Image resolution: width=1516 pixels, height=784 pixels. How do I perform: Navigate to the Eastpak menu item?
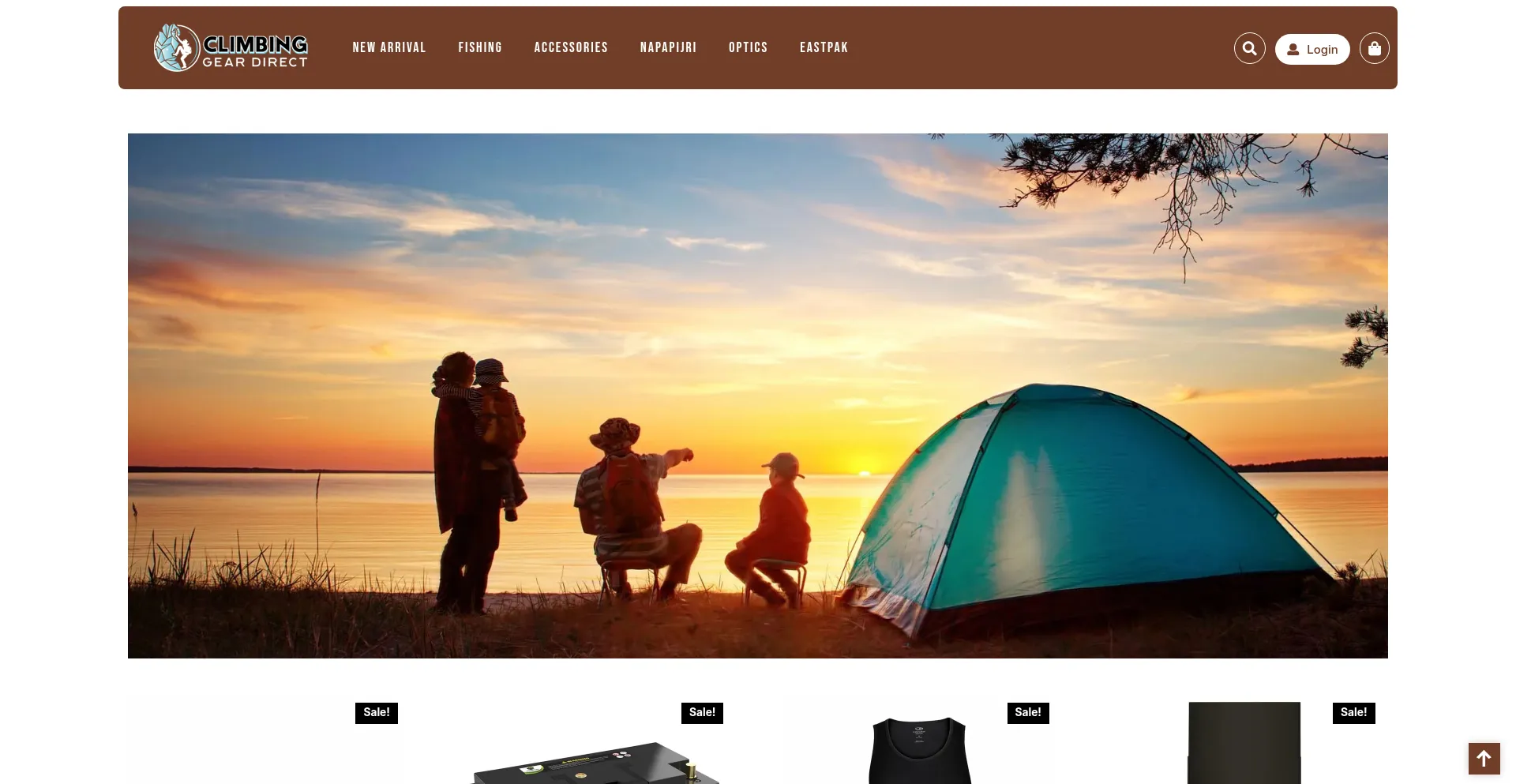tap(824, 47)
